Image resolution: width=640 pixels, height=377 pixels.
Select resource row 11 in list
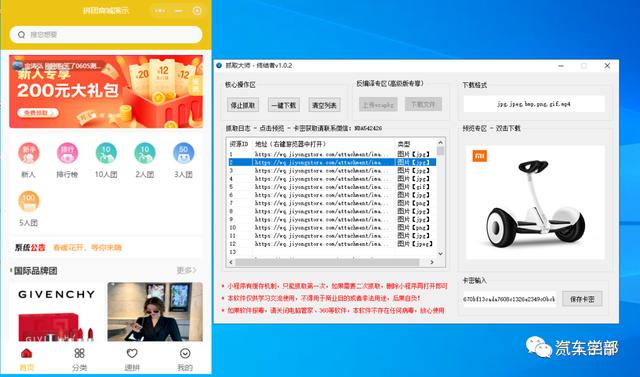click(331, 236)
